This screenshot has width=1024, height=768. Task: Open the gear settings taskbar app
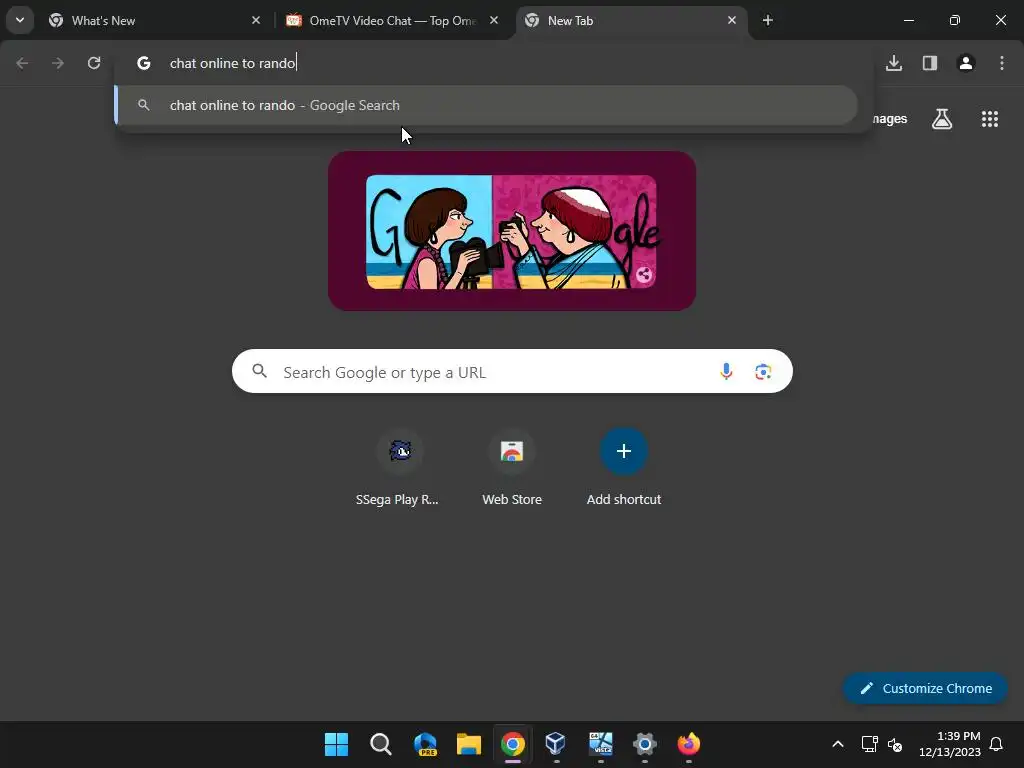645,744
